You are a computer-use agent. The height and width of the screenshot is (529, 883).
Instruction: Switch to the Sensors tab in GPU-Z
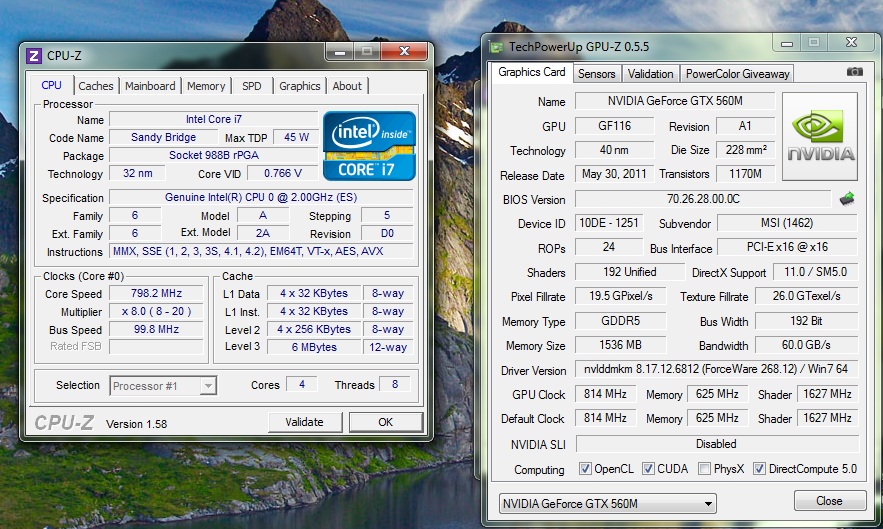pos(596,74)
